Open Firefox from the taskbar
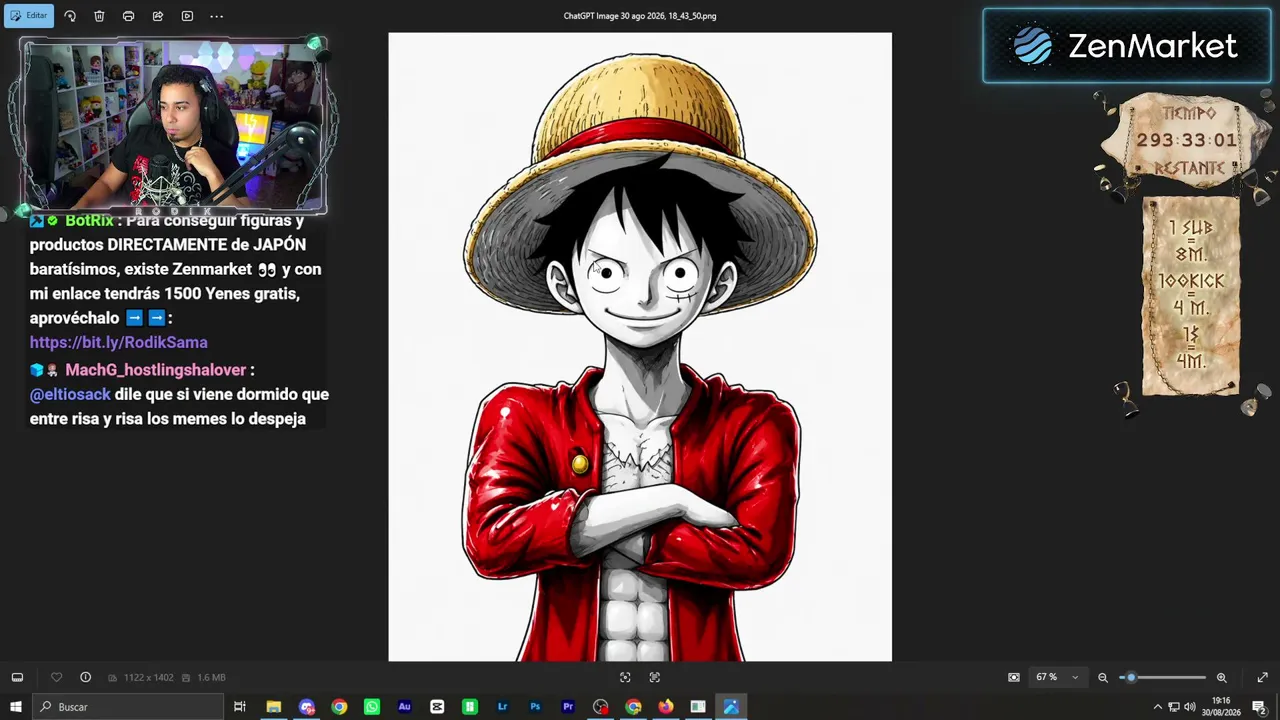The image size is (1280, 720). tap(666, 707)
